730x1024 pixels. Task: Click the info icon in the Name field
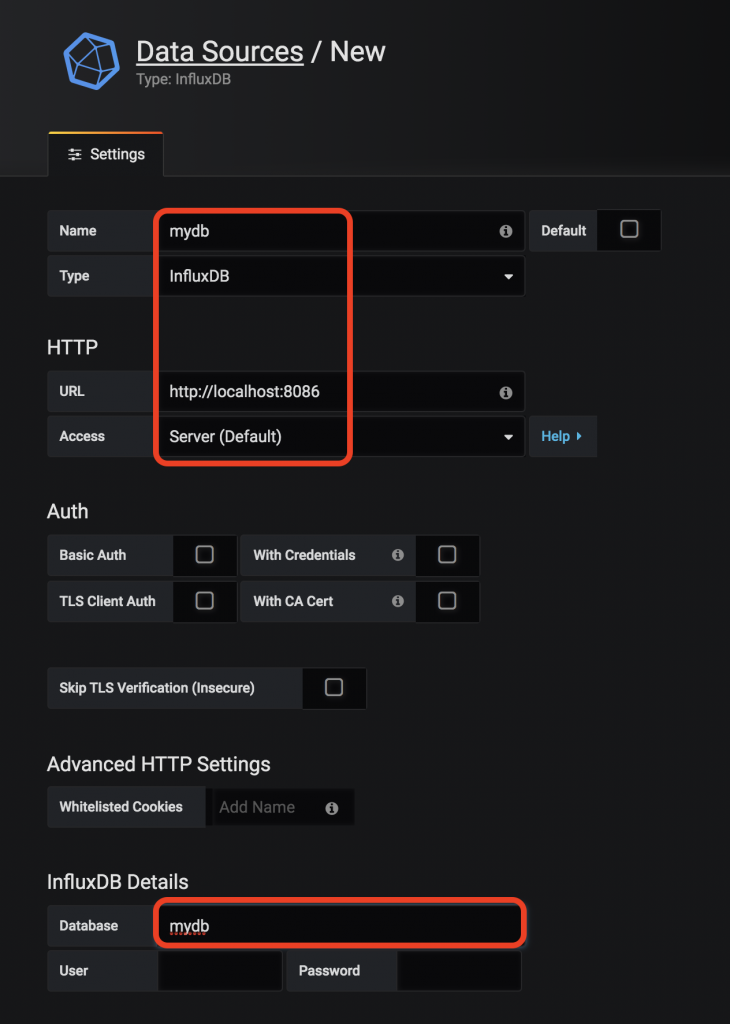pos(505,231)
